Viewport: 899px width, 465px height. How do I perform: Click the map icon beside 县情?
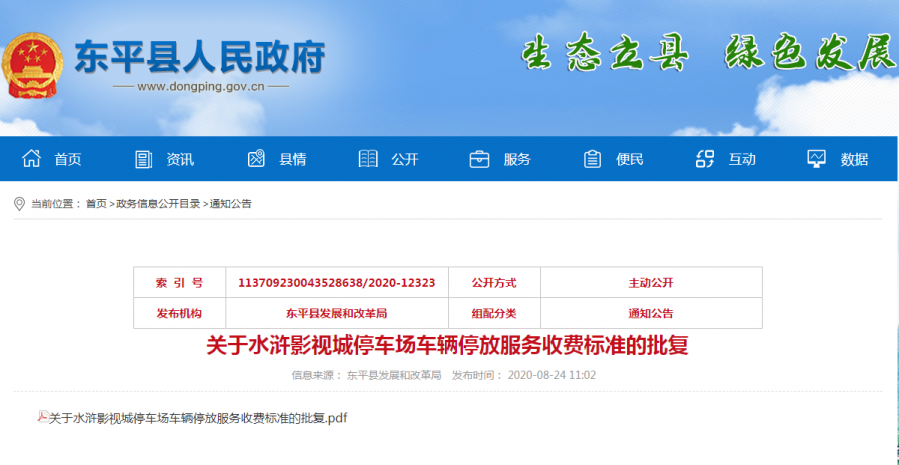(256, 159)
